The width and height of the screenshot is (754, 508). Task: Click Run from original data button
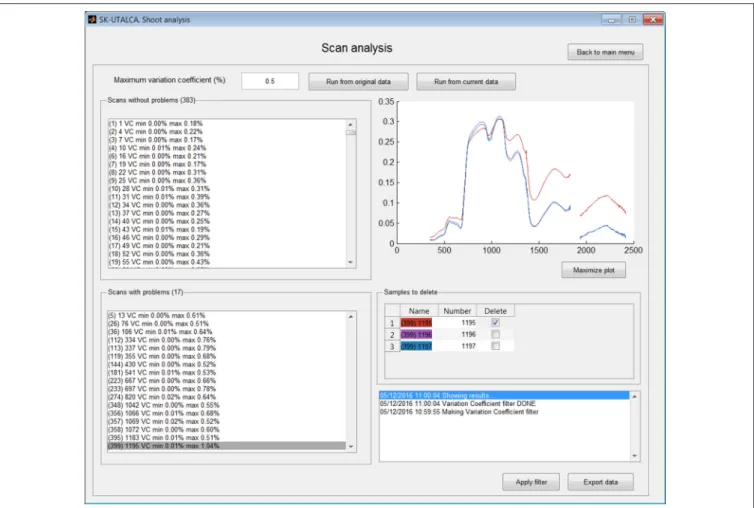pyautogui.click(x=358, y=82)
